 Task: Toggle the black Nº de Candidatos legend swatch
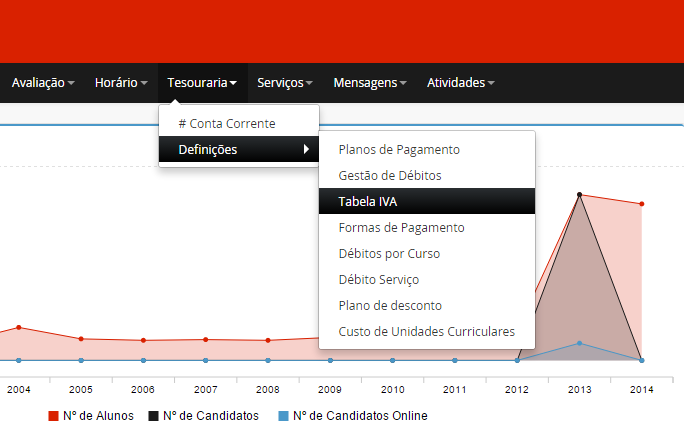154,416
